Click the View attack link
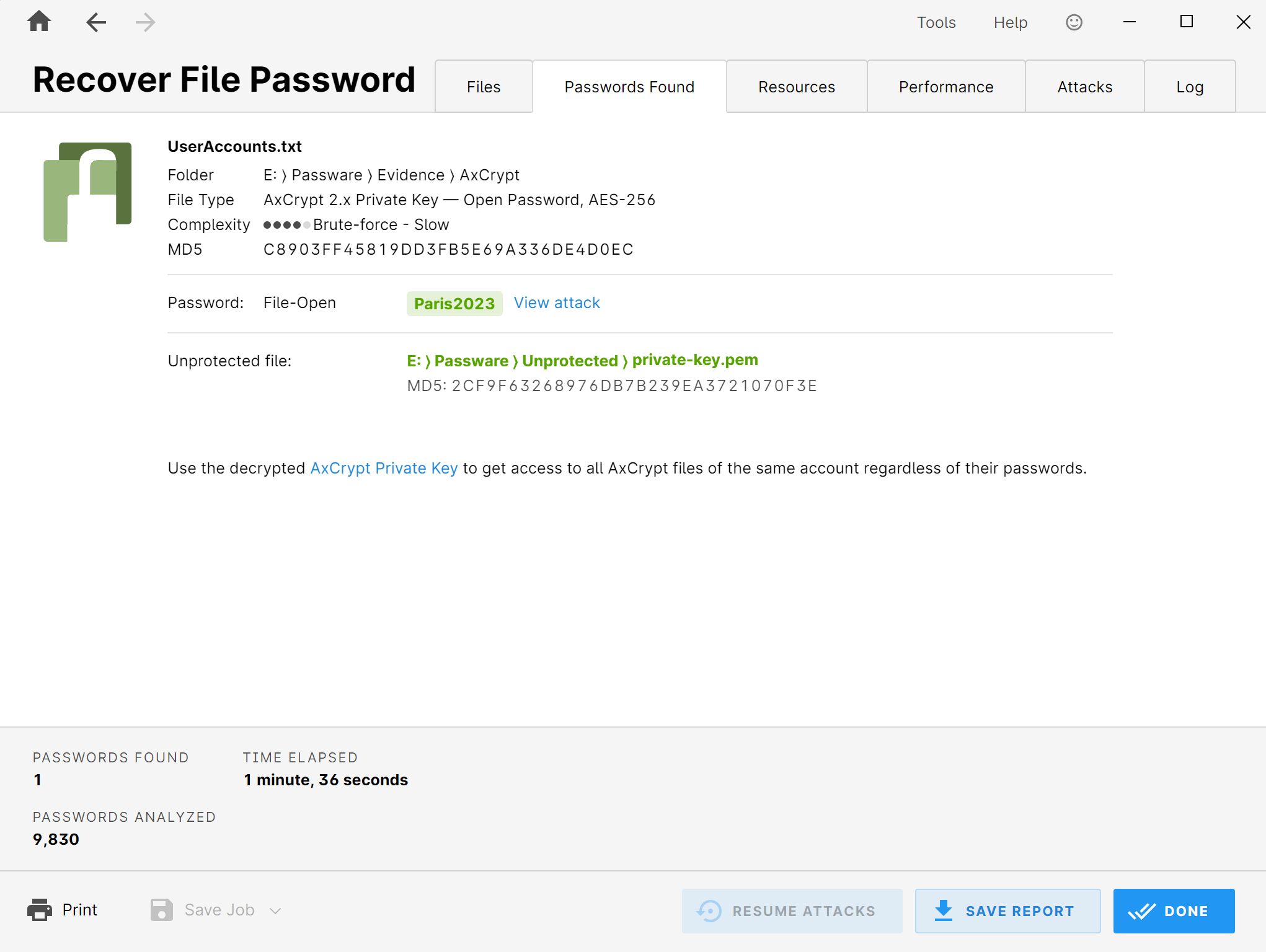Viewport: 1266px width, 952px height. (x=557, y=302)
